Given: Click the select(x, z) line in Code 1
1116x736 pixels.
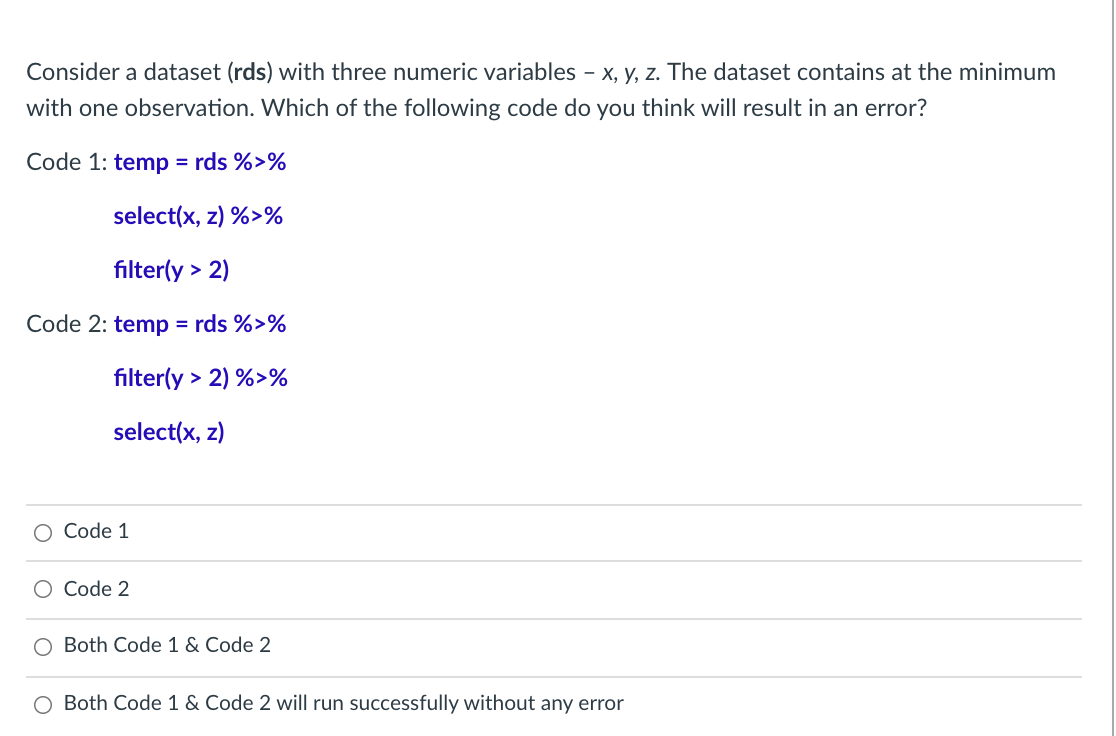Looking at the screenshot, I should point(198,216).
